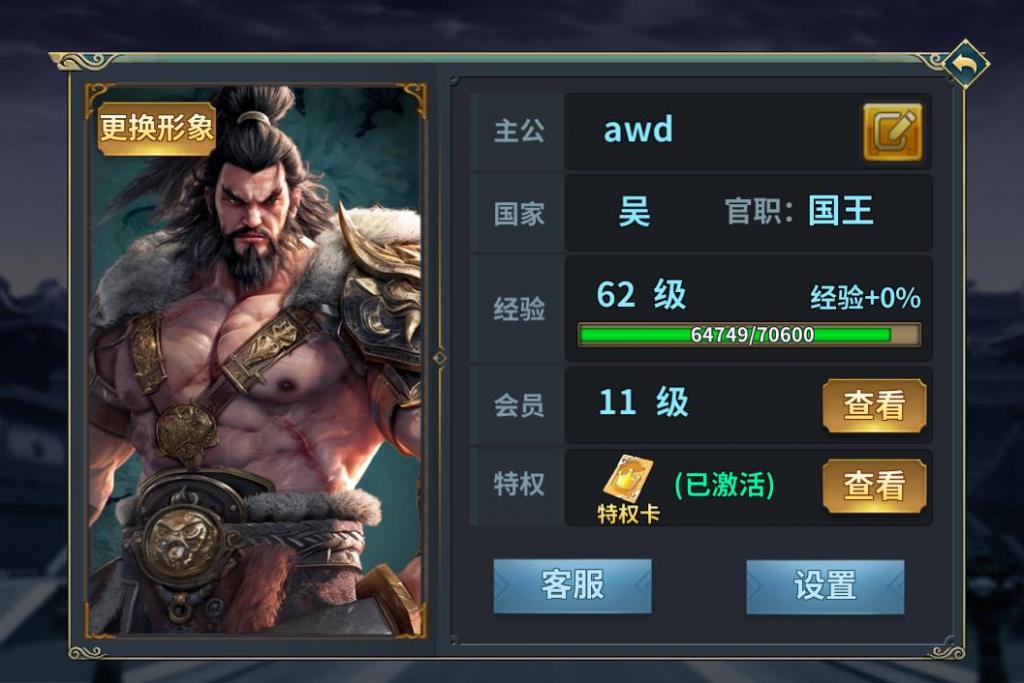Select the 会员 row label

click(x=519, y=405)
